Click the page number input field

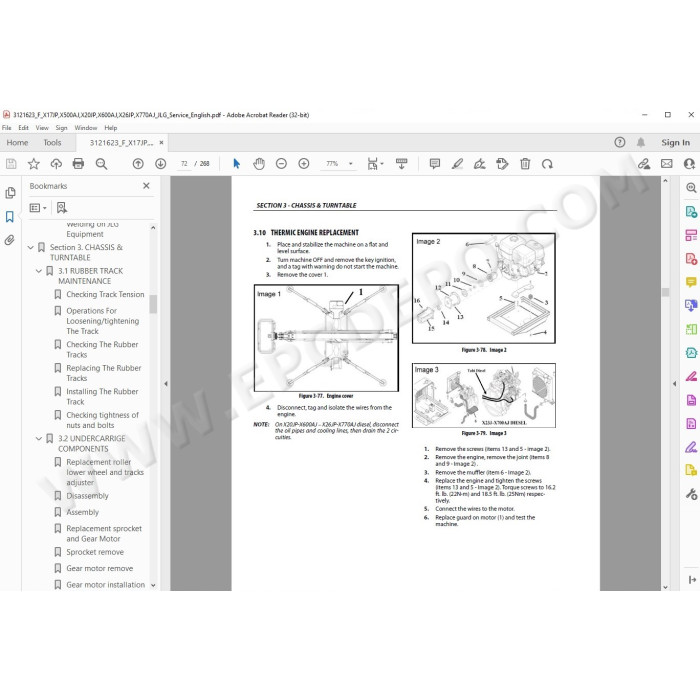184,164
